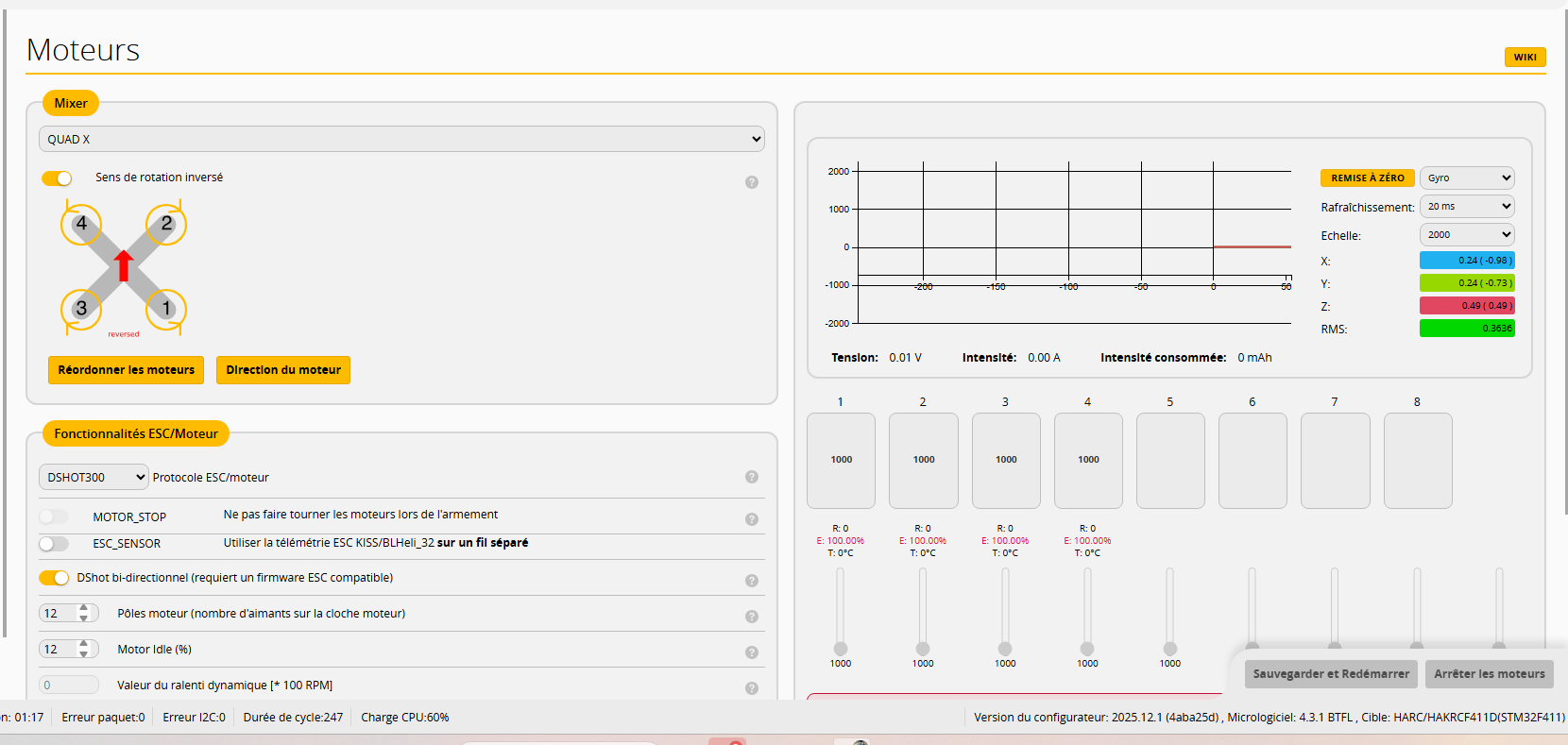This screenshot has height=745, width=1568.
Task: Disable DShot bi-directionnel switch
Action: [54, 578]
